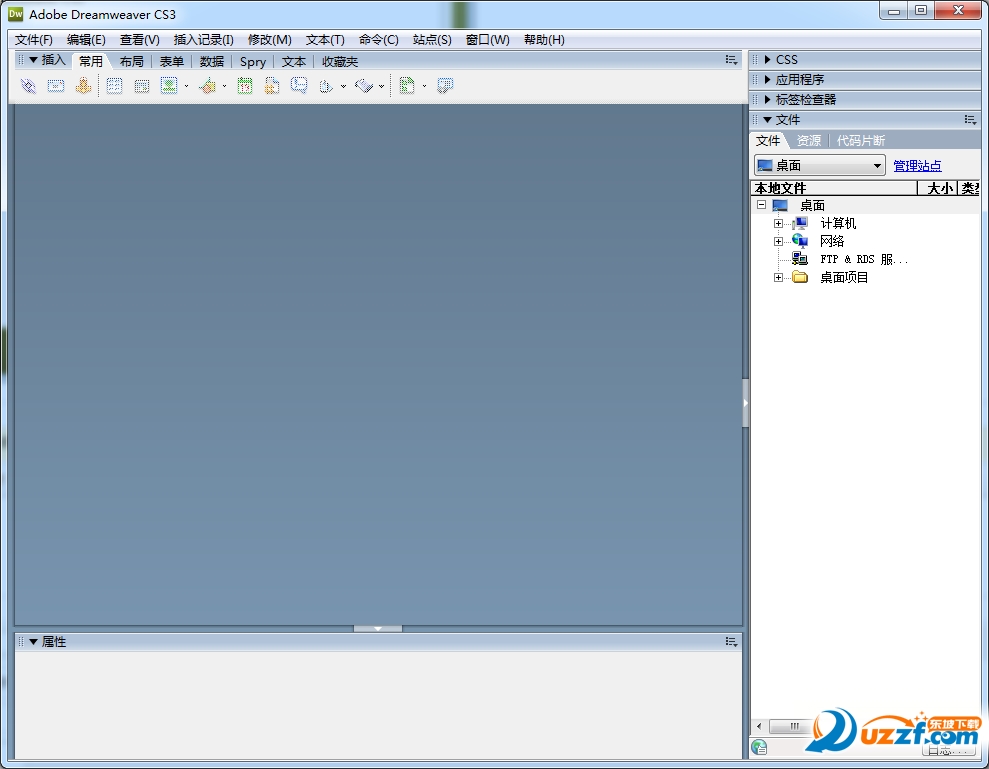Open the 窗口(W) menu

point(488,40)
